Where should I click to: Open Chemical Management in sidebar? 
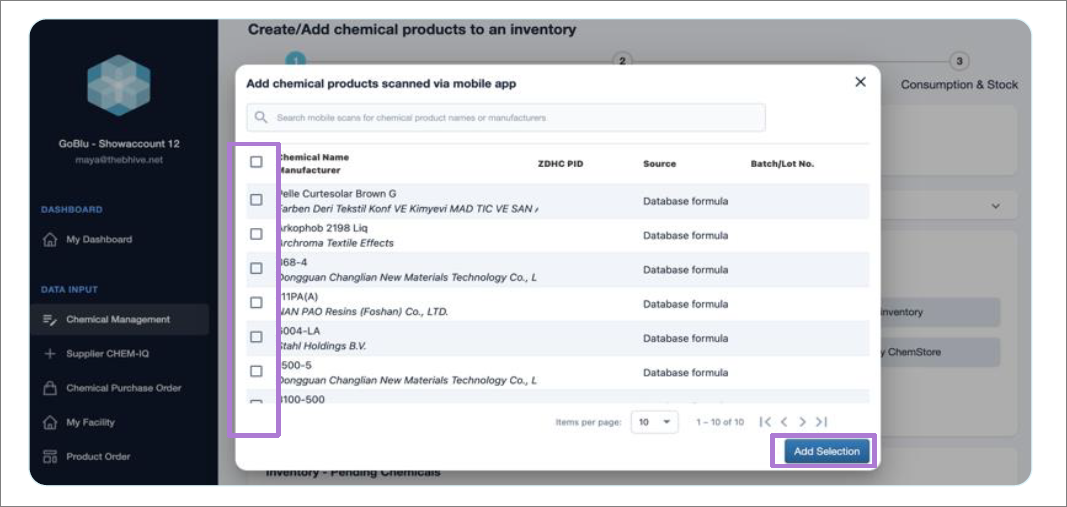coord(118,319)
